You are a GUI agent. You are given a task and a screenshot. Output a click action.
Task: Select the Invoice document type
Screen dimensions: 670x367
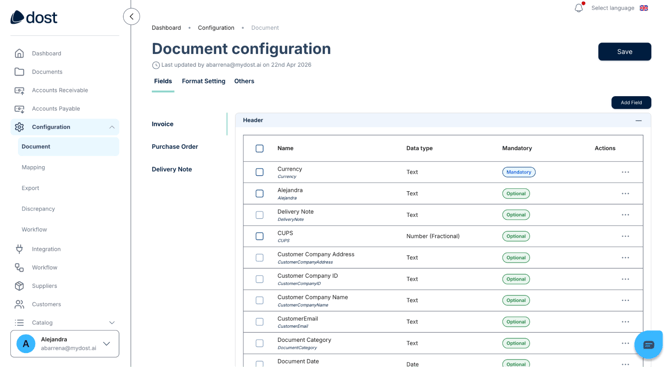coord(162,124)
